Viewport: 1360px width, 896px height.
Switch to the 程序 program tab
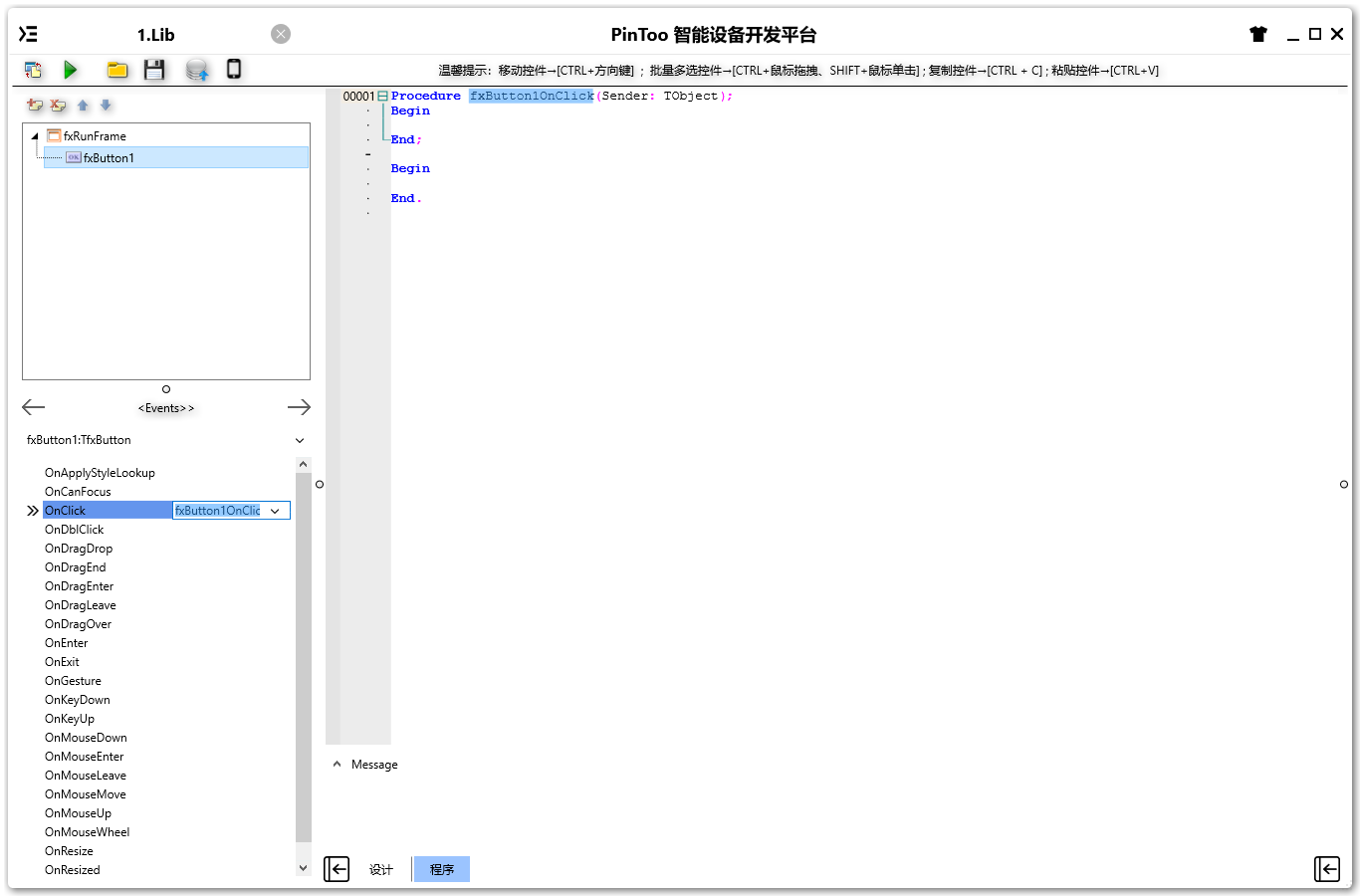click(x=441, y=869)
